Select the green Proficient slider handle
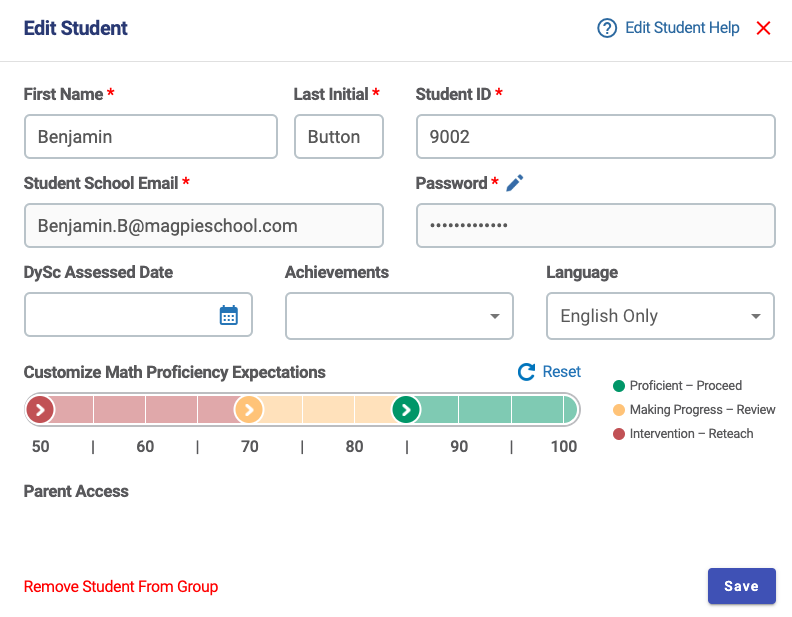This screenshot has height=617, width=792. click(406, 409)
